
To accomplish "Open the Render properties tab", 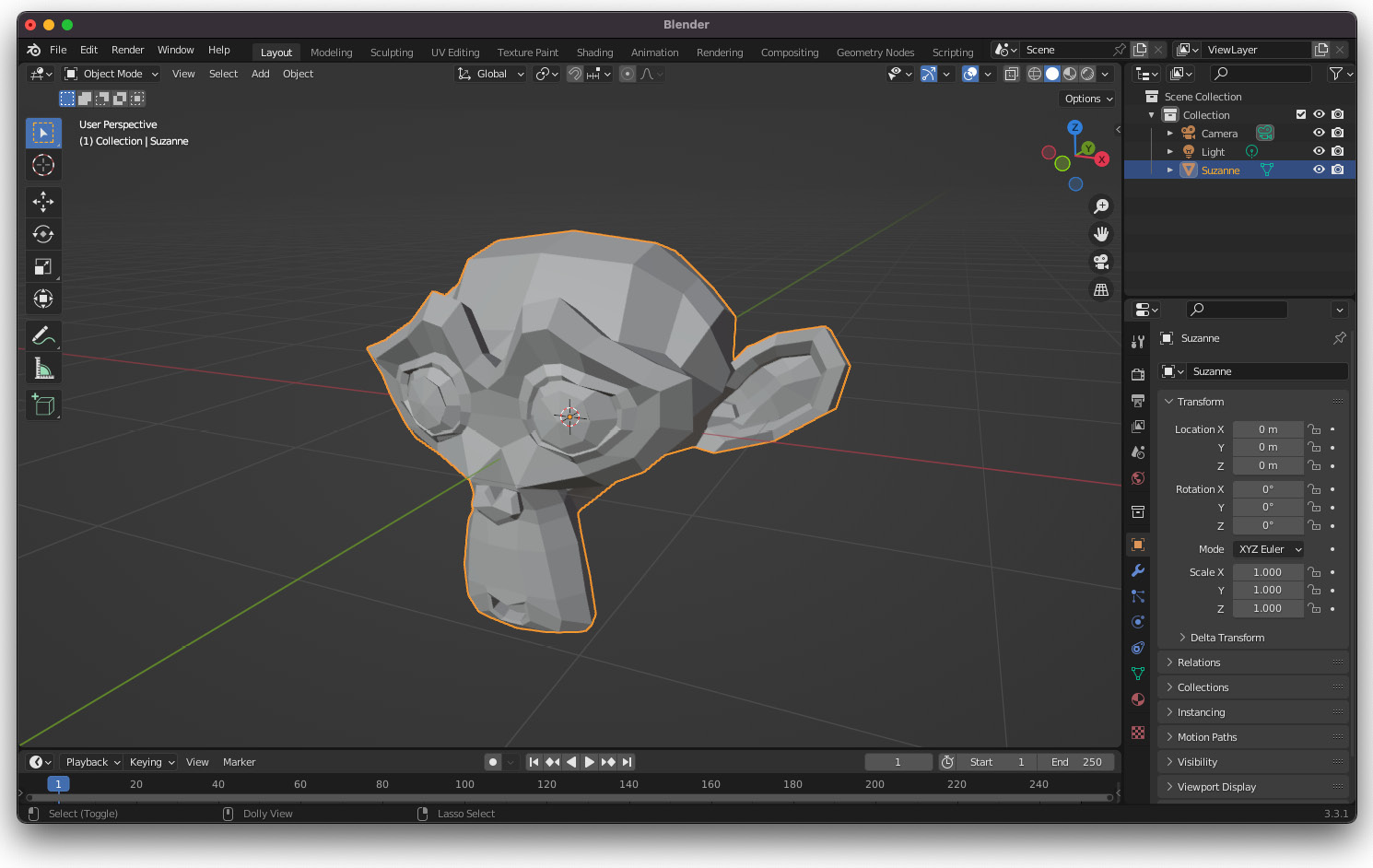I will click(x=1138, y=374).
